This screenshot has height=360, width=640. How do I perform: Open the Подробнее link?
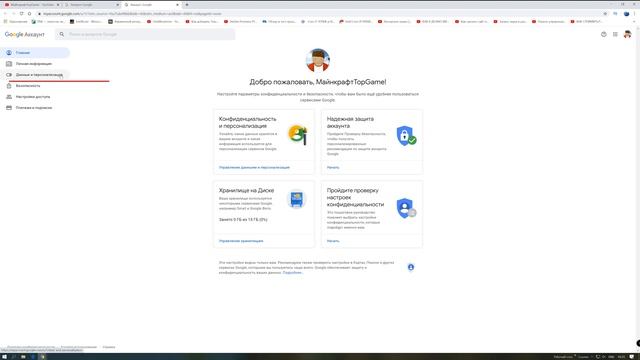click(x=293, y=272)
